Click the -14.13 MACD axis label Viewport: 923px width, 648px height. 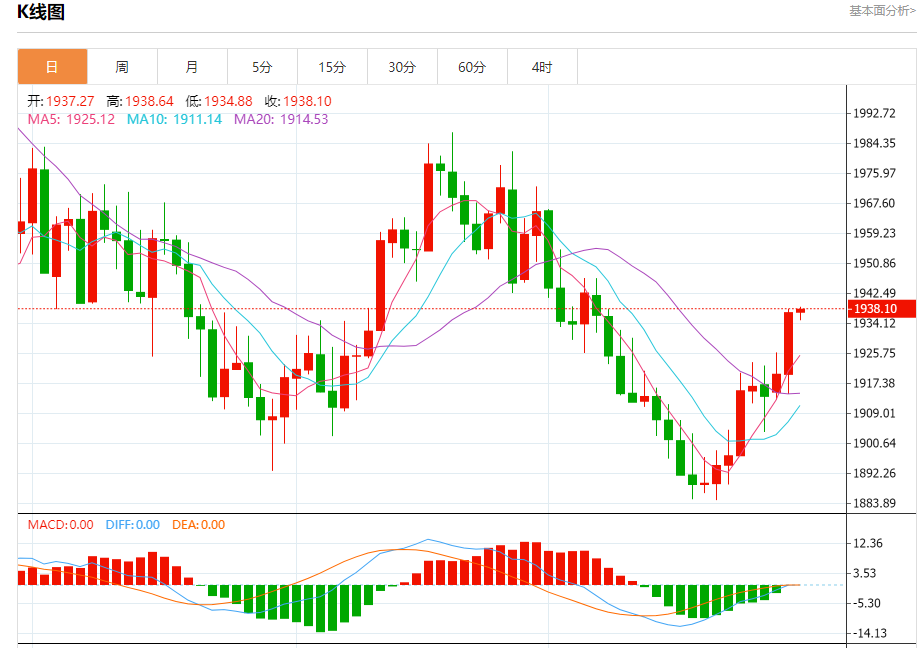(868, 633)
